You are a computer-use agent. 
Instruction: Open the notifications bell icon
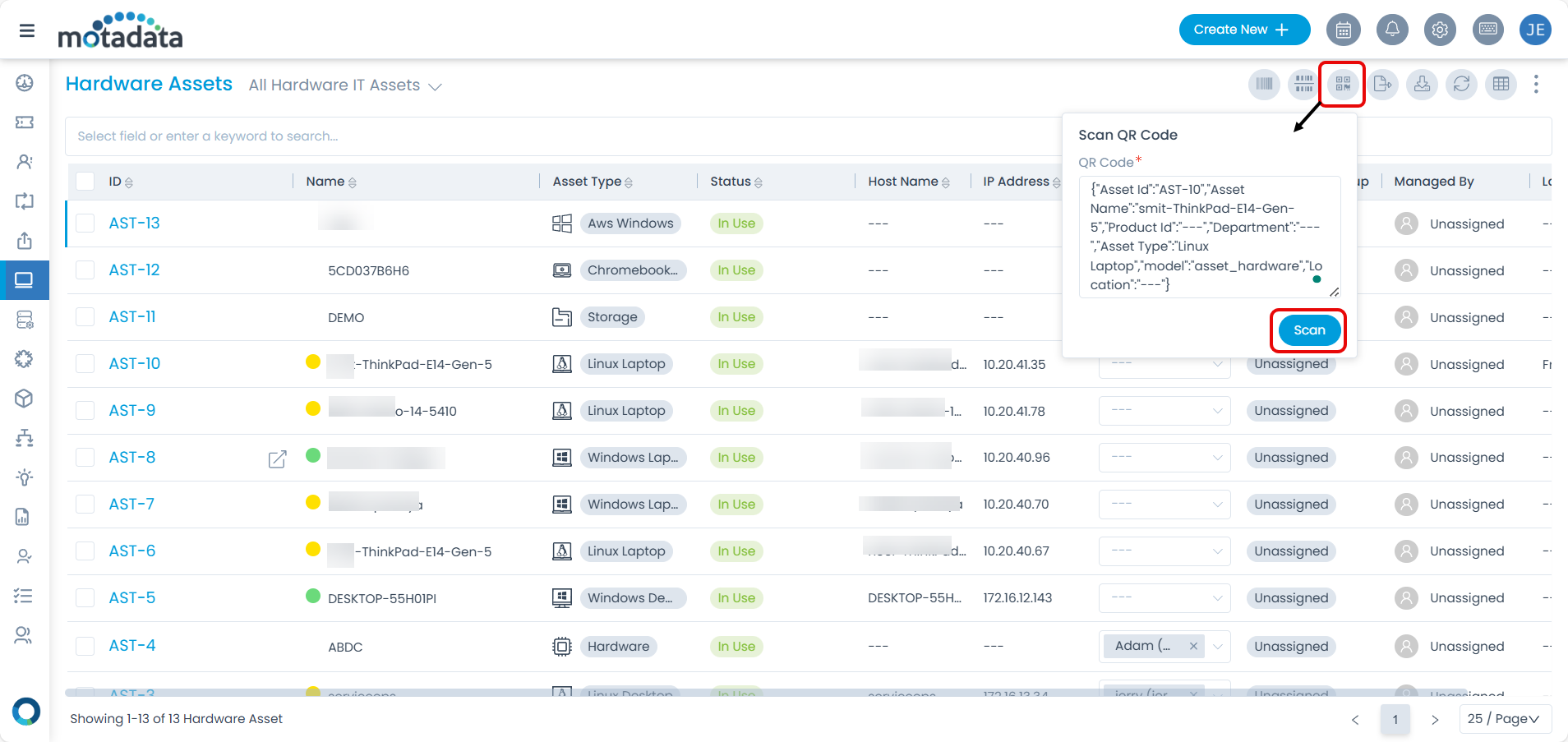point(1391,30)
